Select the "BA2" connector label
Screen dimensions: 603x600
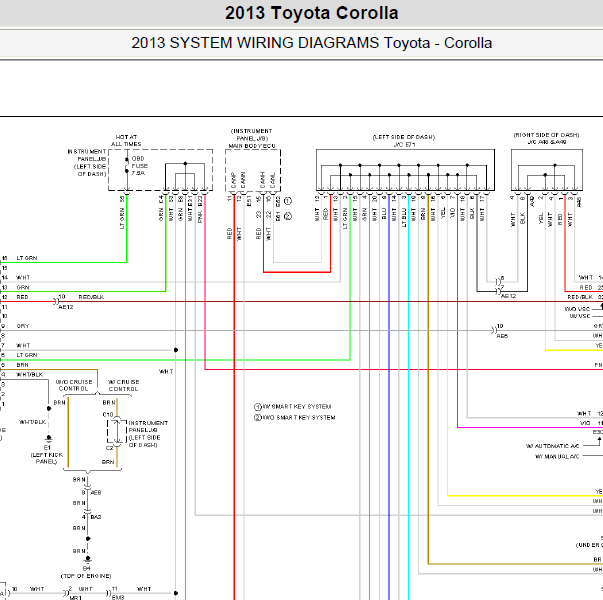pos(96,517)
